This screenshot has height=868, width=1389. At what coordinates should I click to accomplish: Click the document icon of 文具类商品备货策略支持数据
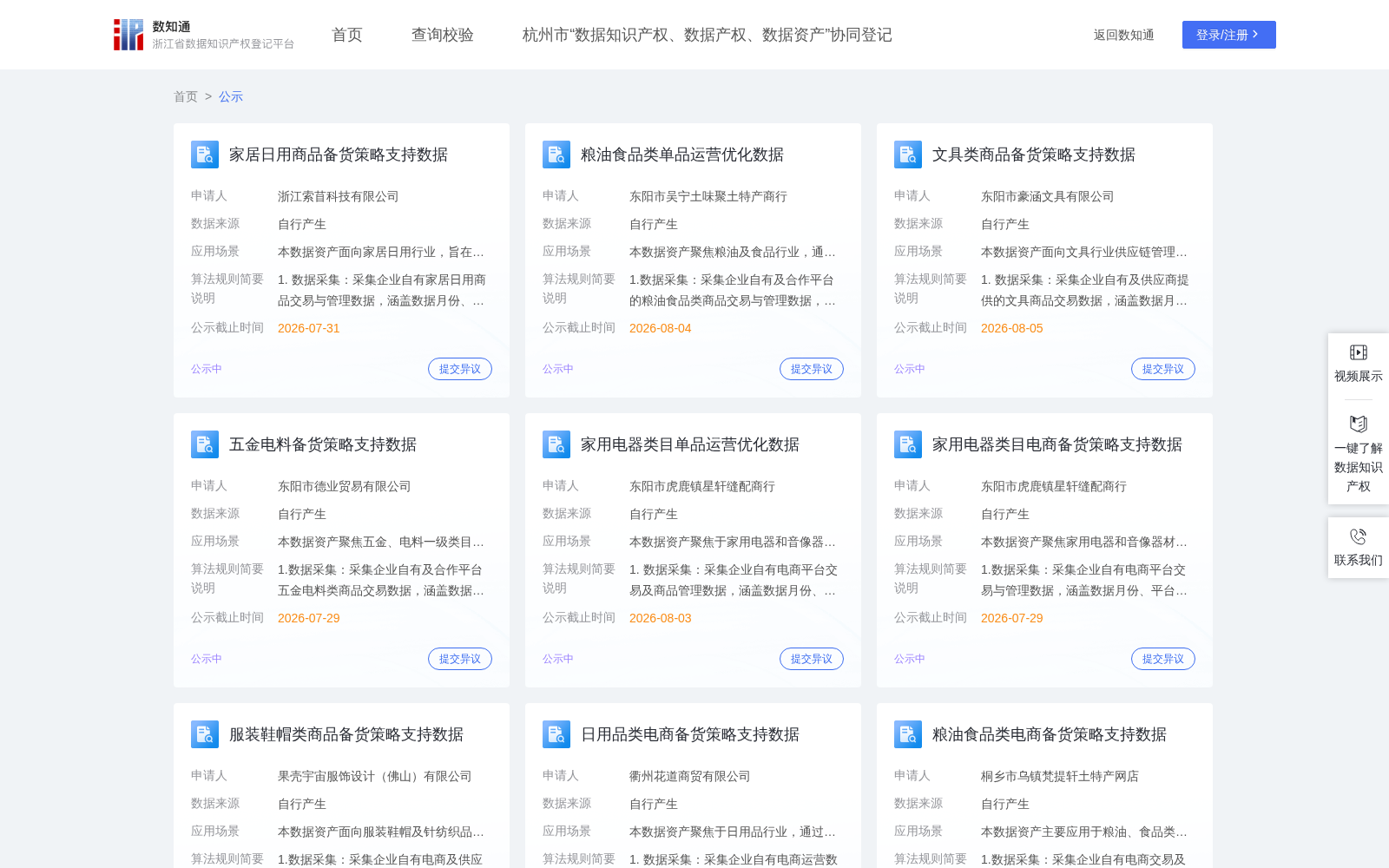908,155
